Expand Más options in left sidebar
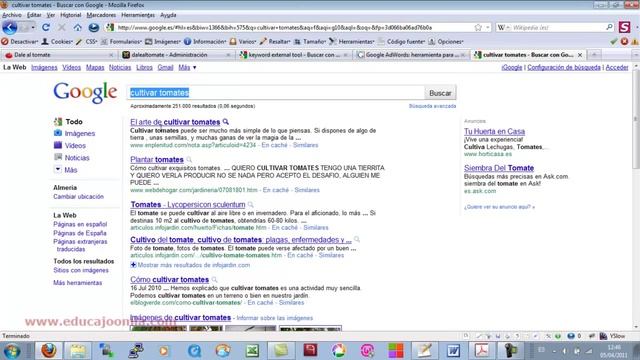The height and width of the screenshot is (360, 640). pos(70,170)
